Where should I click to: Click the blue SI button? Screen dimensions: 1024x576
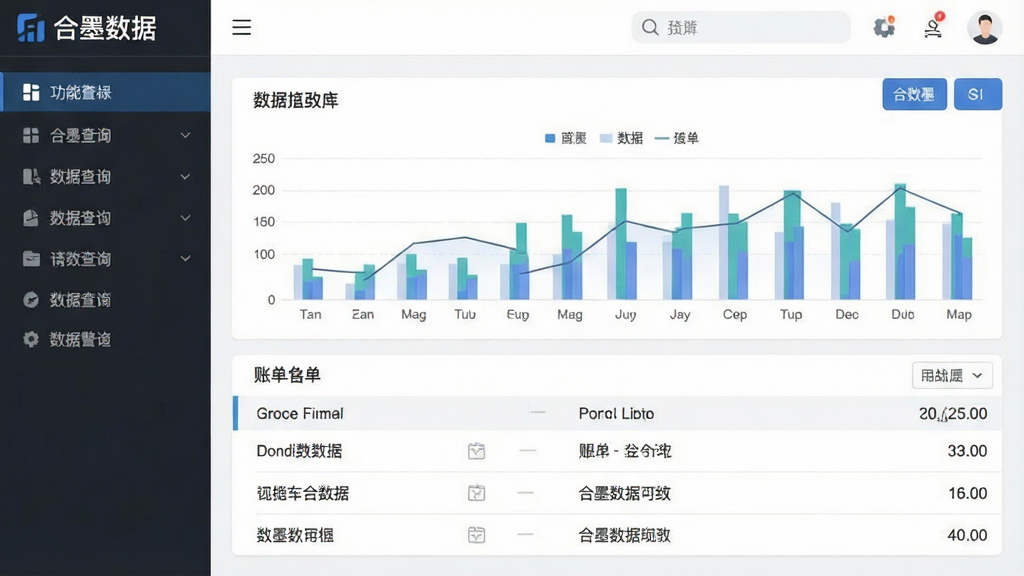978,94
